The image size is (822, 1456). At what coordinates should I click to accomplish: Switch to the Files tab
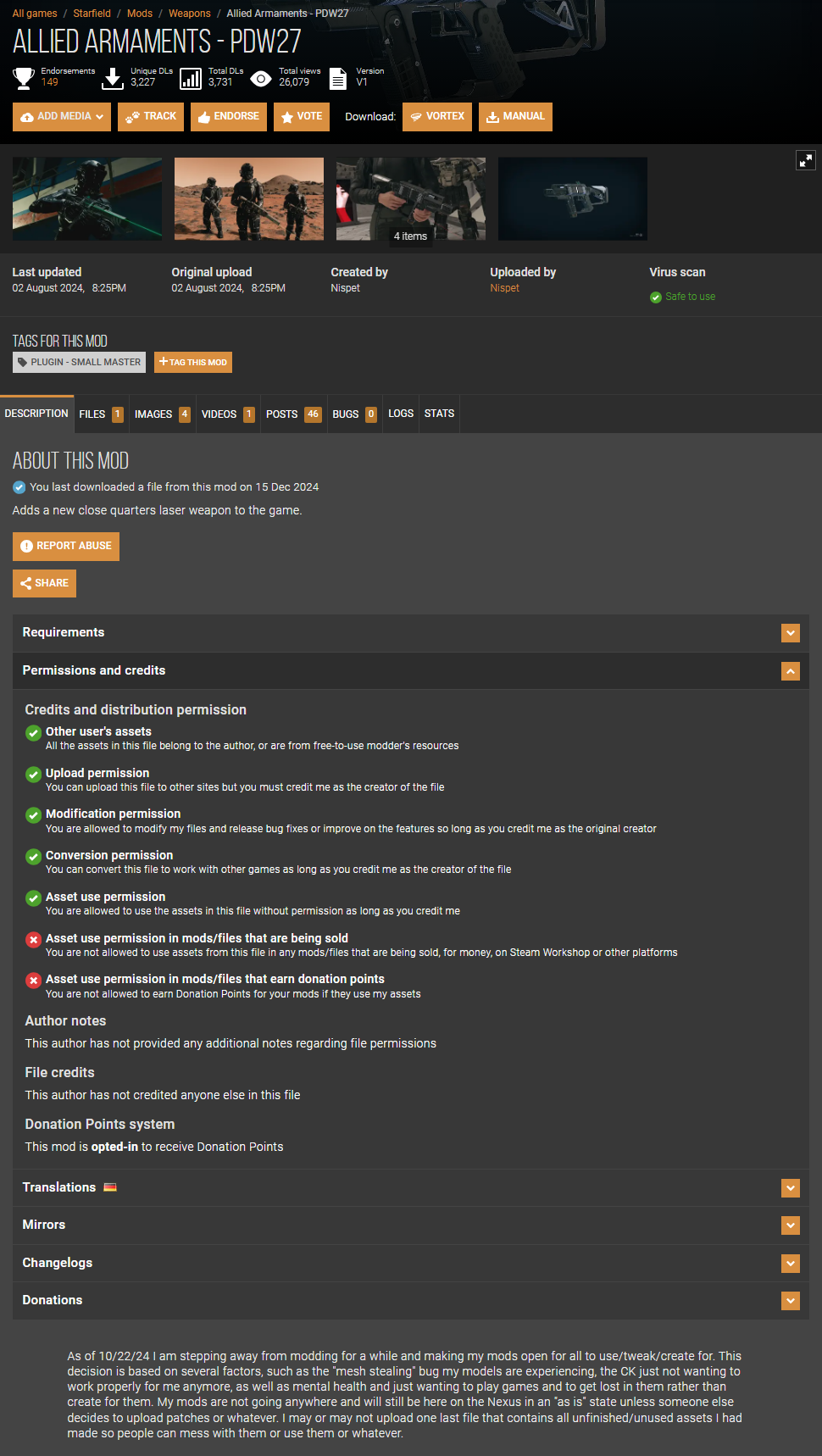click(100, 414)
